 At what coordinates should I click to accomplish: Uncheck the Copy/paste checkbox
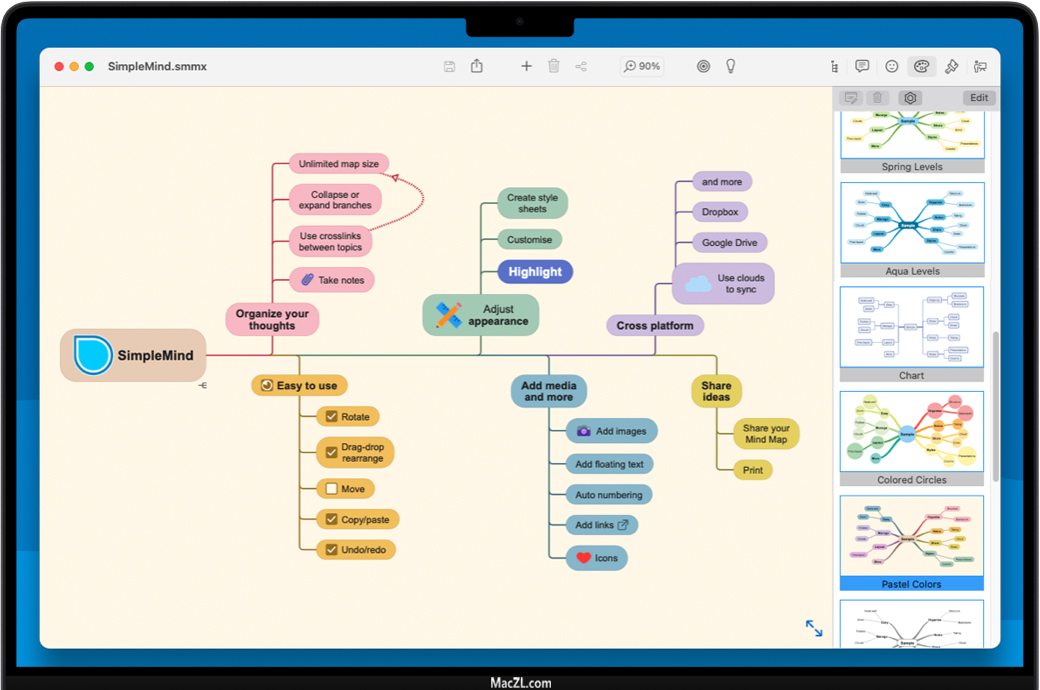pos(332,520)
